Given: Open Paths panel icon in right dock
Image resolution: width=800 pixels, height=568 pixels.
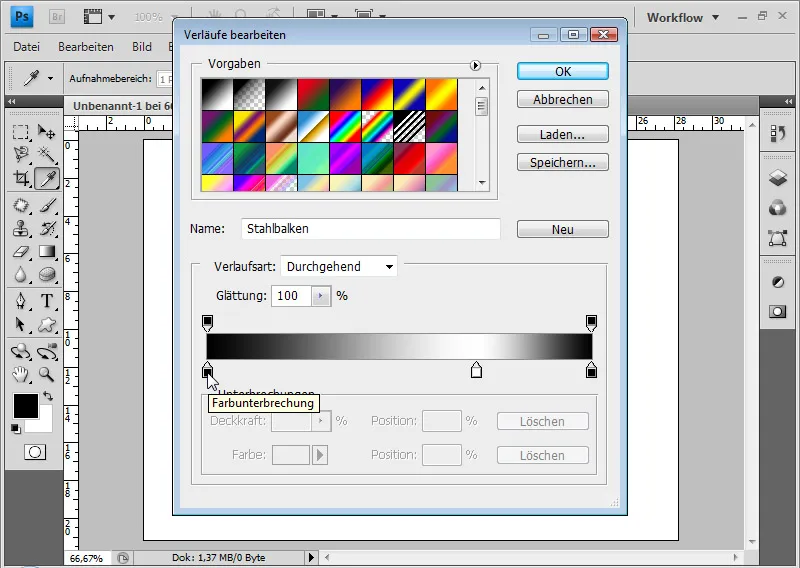Looking at the screenshot, I should 778,238.
